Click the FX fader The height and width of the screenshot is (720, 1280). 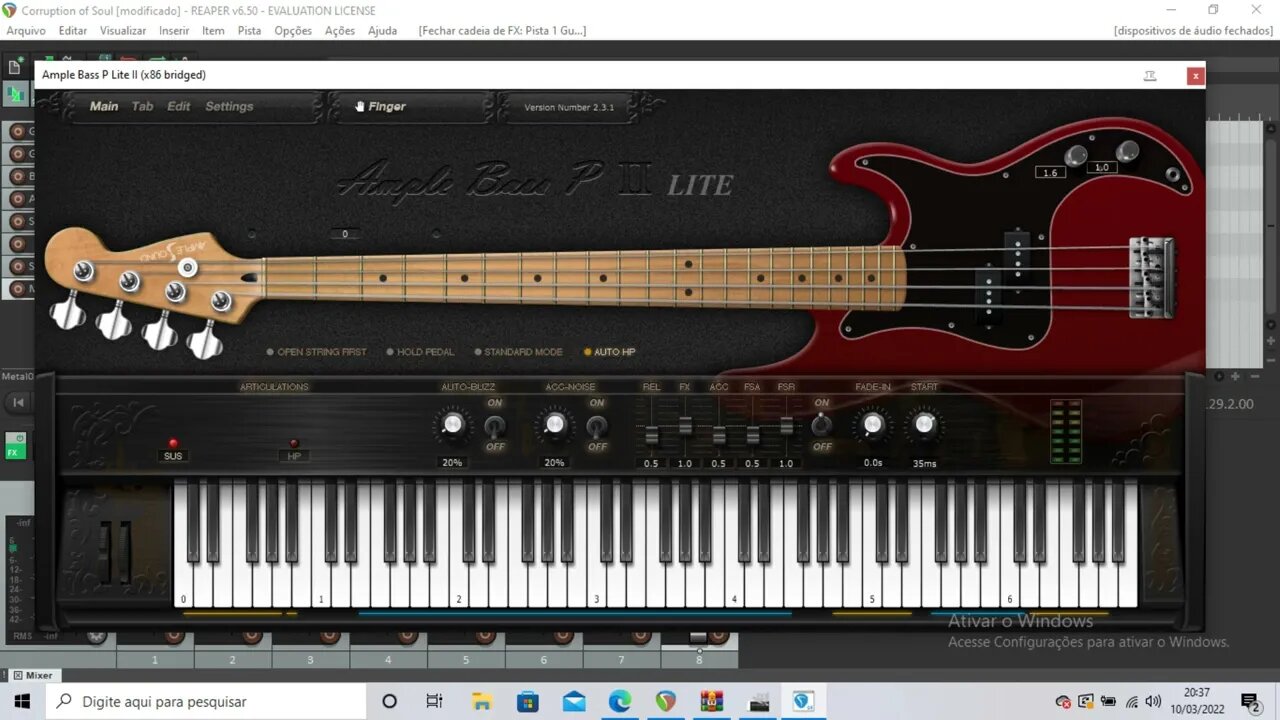point(685,425)
